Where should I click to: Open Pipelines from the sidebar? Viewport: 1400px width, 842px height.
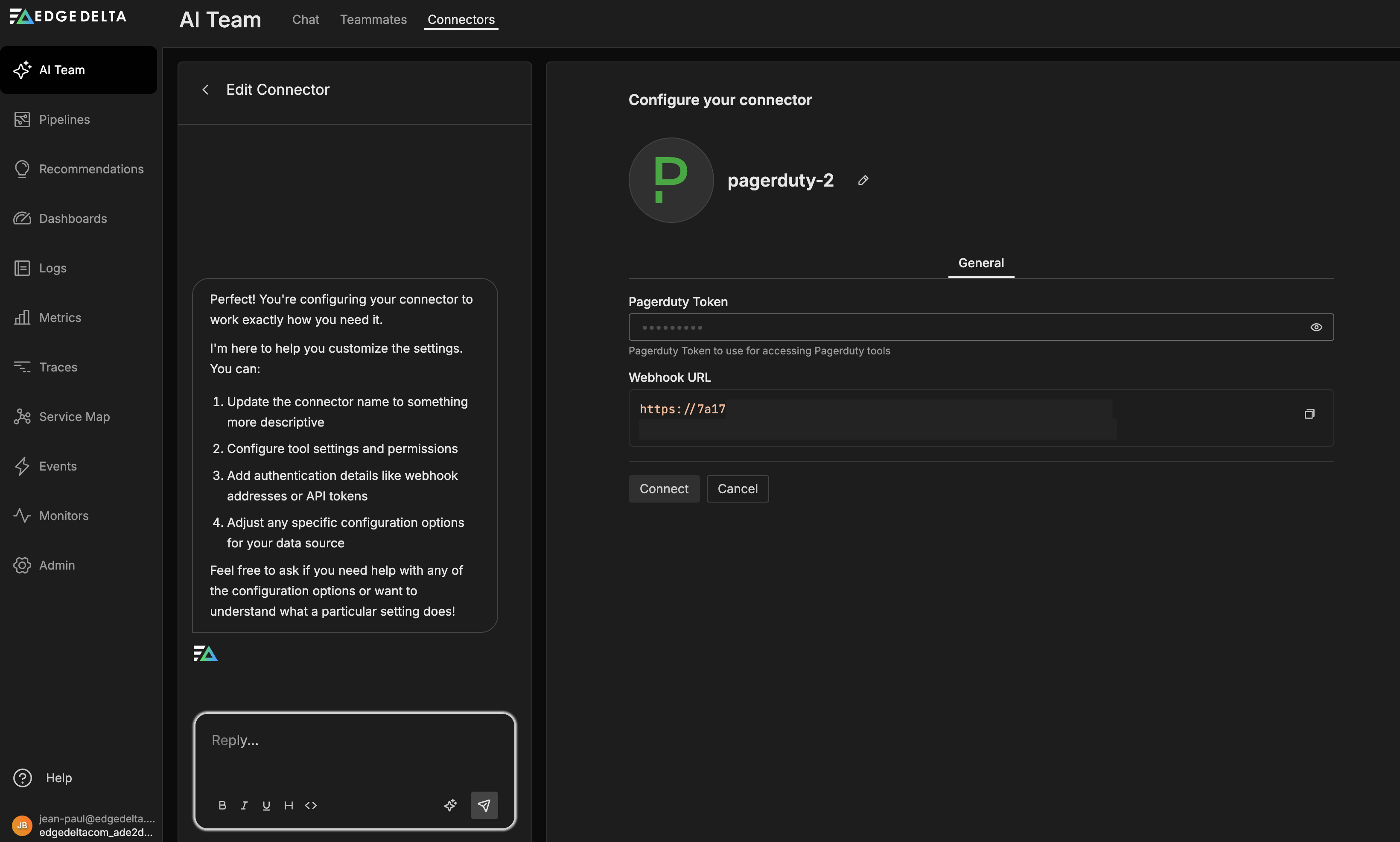point(64,119)
